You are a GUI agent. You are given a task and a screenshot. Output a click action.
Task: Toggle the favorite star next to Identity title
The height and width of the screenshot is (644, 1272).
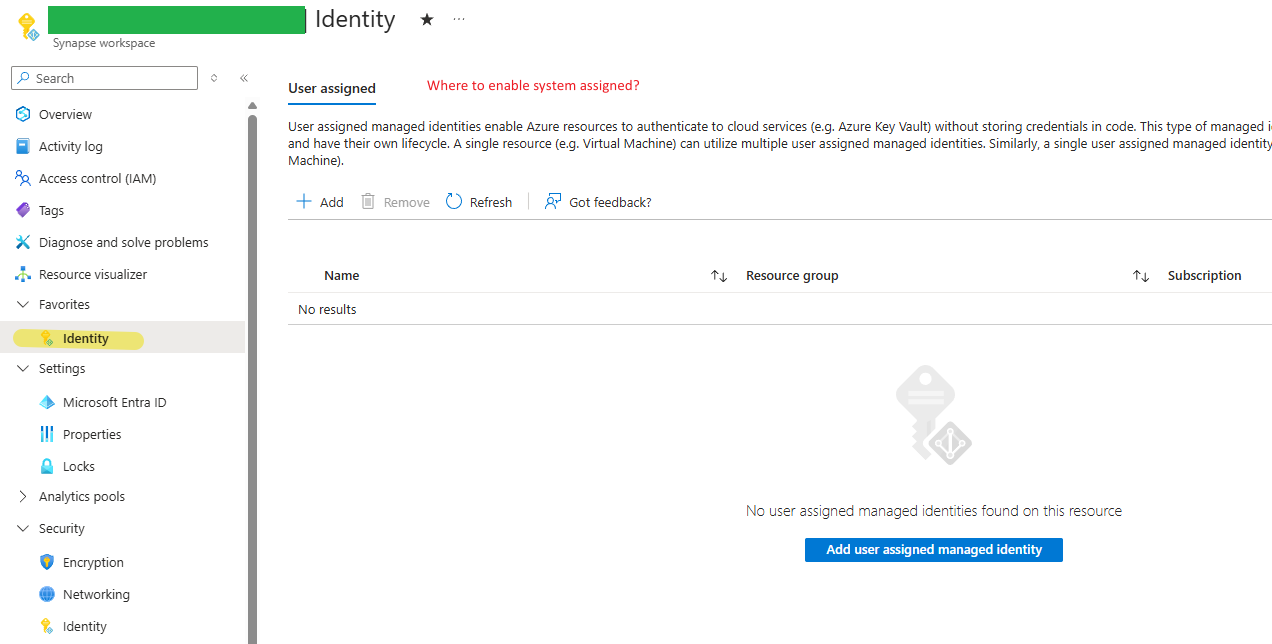tap(427, 19)
